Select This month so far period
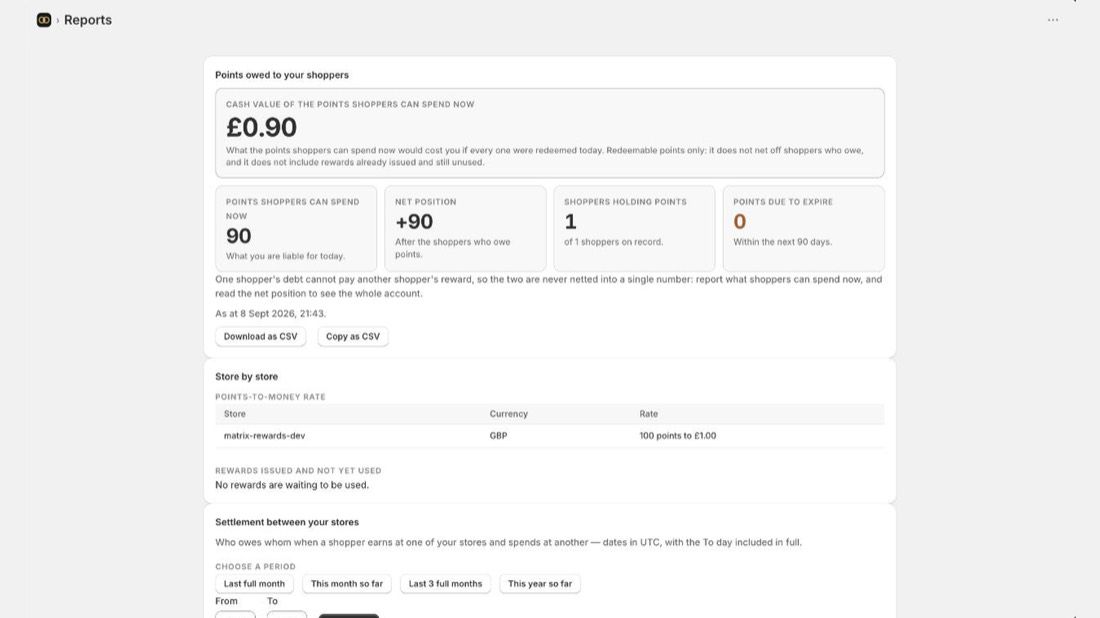Screen dimensions: 1100x618 pyautogui.click(x=347, y=584)
